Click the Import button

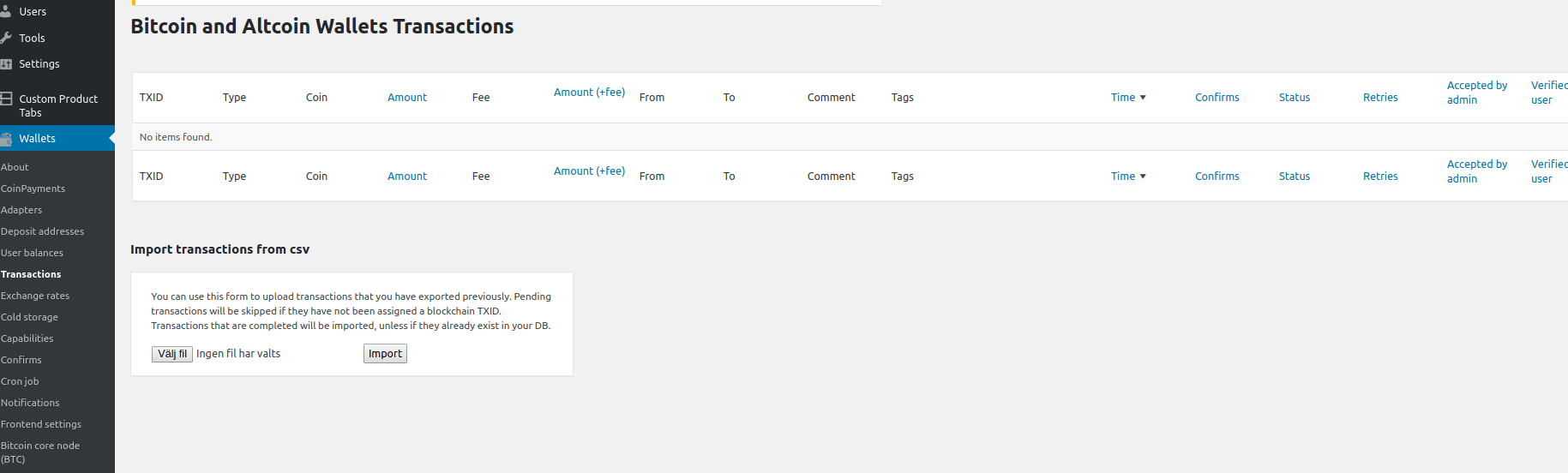(x=385, y=354)
